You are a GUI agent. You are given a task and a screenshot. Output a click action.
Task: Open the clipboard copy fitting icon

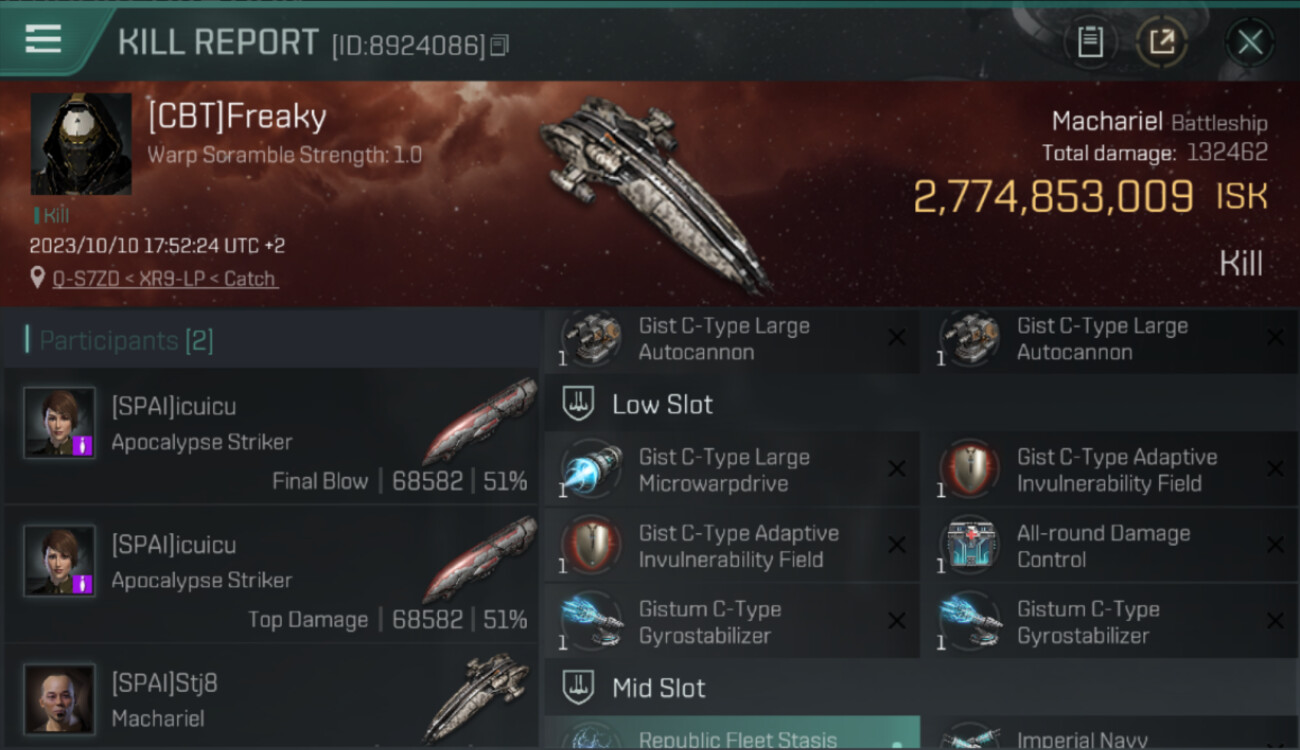click(1090, 42)
